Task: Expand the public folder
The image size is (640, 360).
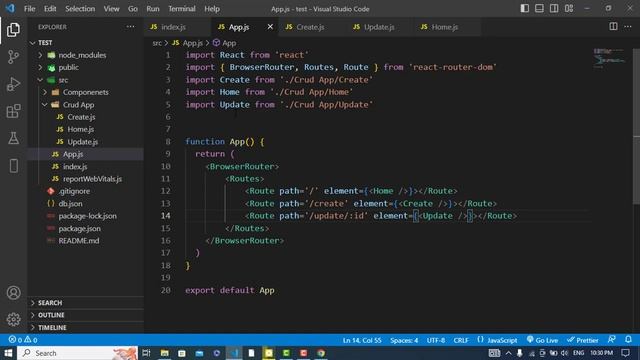Action: pyautogui.click(x=40, y=67)
